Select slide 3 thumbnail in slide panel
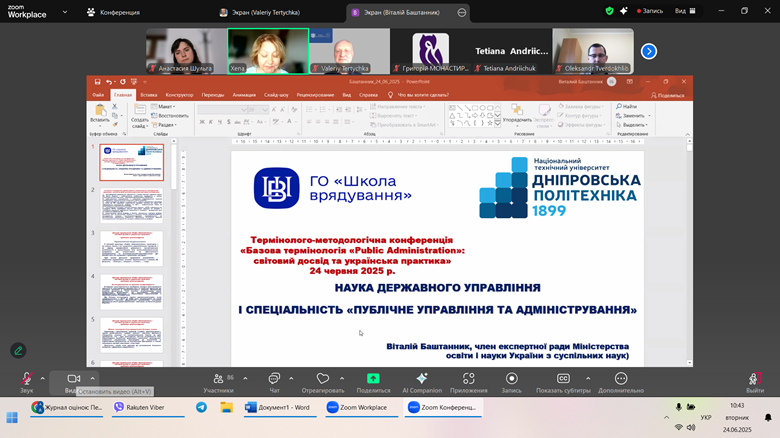780x438 pixels. (132, 248)
